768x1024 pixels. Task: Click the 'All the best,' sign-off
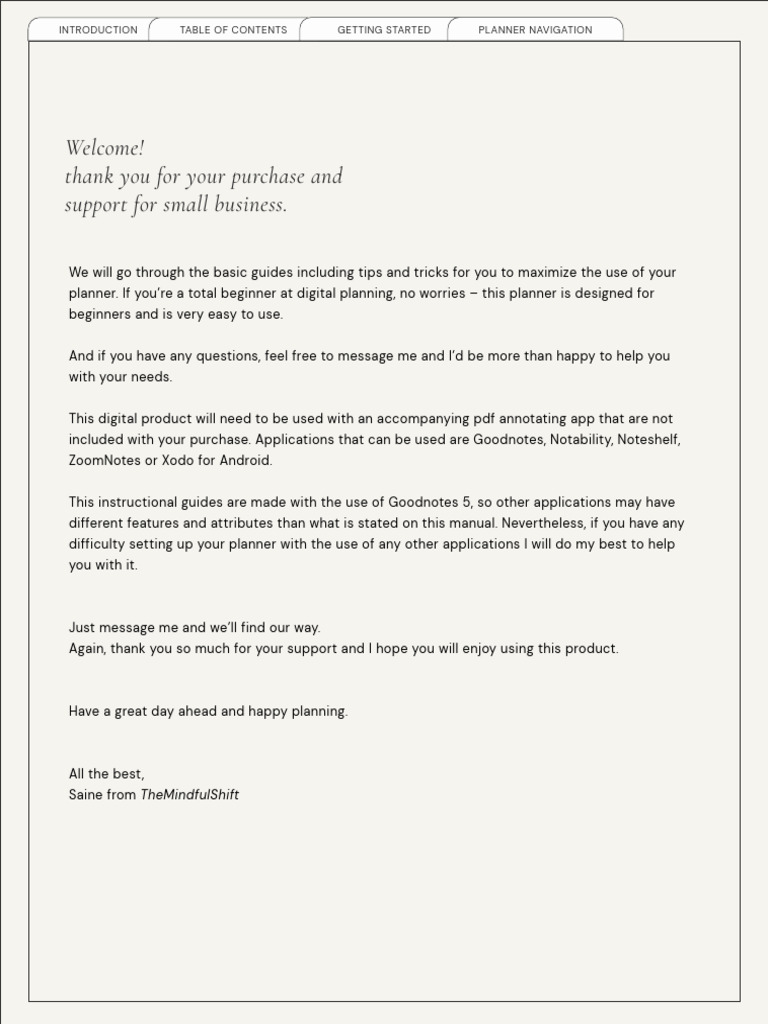(x=106, y=774)
